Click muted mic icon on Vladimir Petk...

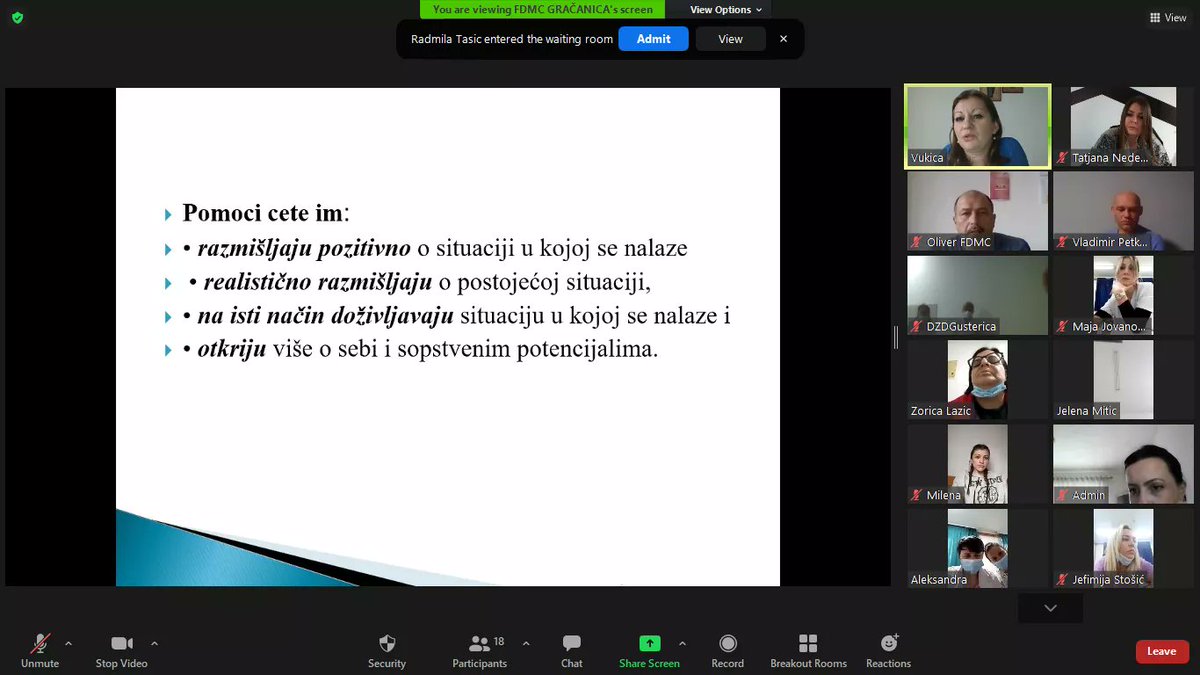(1063, 242)
